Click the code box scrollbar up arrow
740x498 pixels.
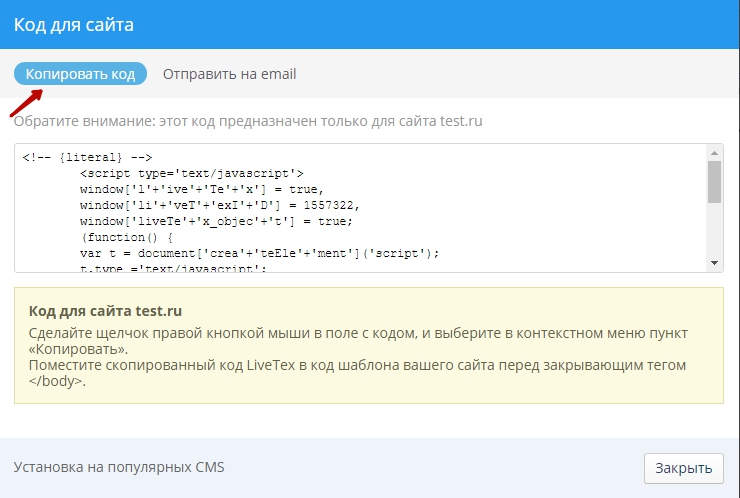[714, 153]
